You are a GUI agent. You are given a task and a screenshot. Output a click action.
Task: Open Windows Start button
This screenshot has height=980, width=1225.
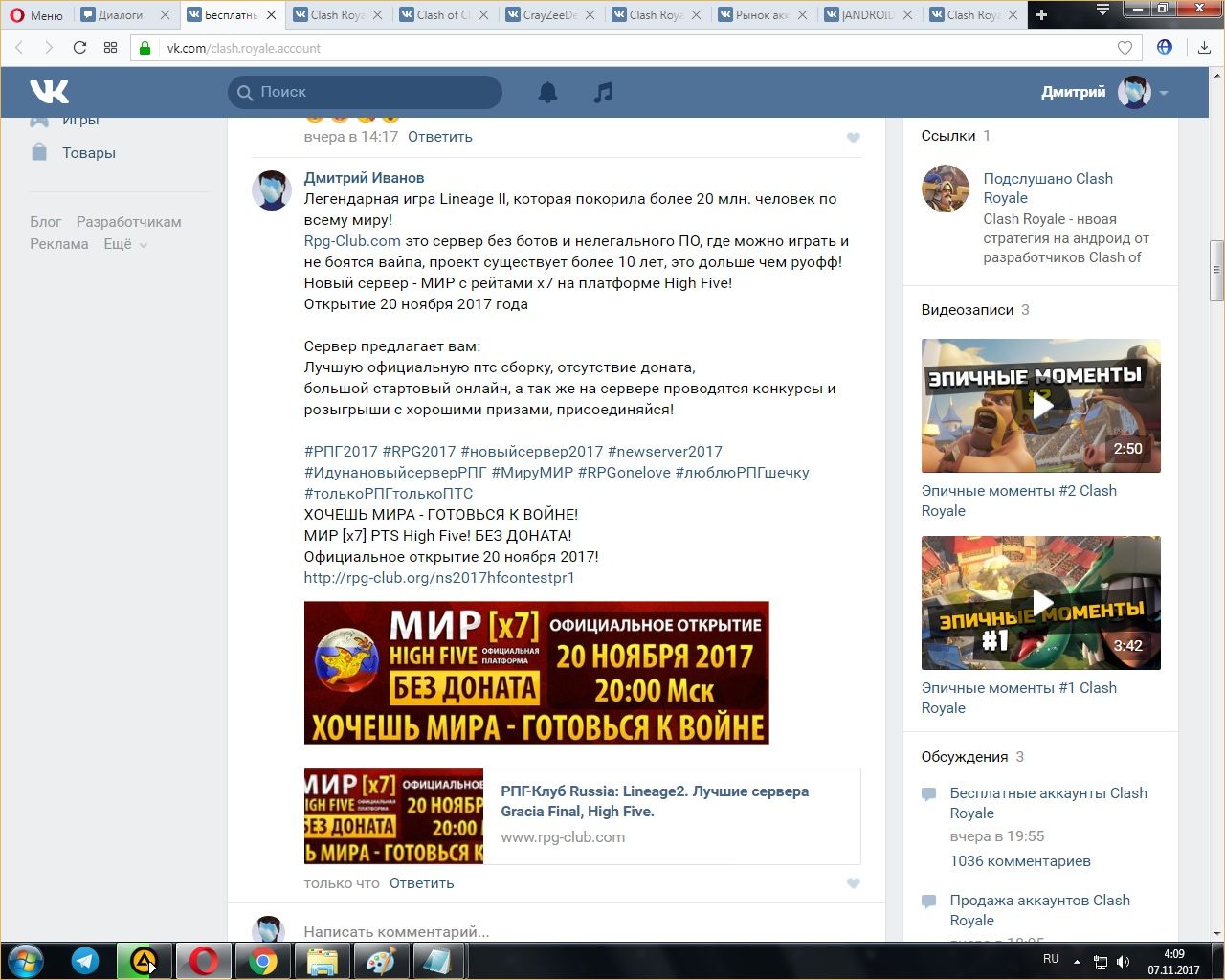pos(25,961)
